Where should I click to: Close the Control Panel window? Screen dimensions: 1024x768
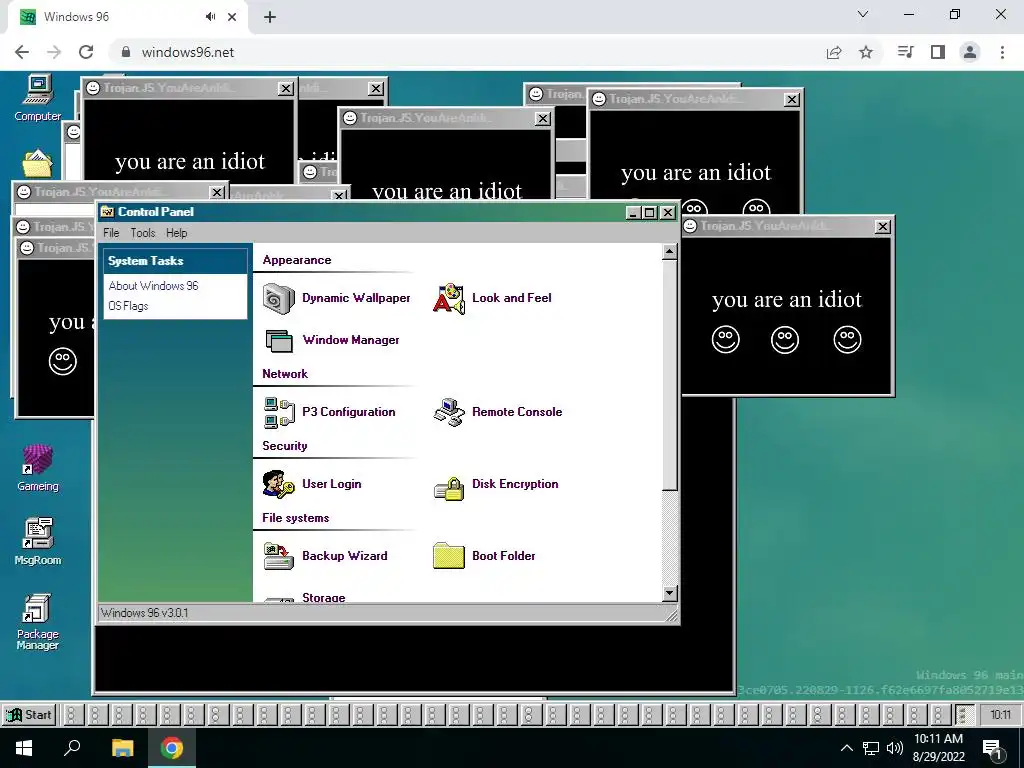[x=667, y=213]
